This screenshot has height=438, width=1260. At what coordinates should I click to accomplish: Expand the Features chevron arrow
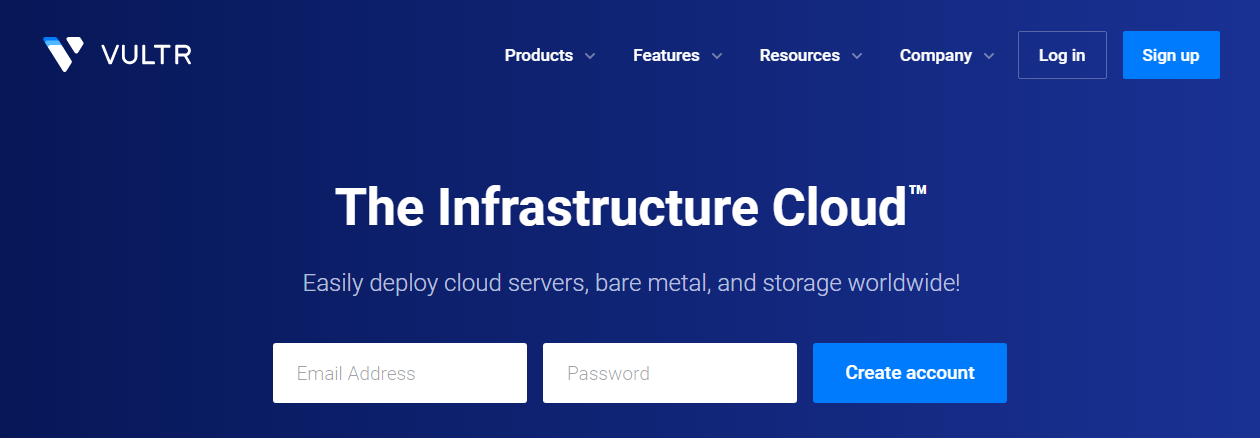click(717, 56)
